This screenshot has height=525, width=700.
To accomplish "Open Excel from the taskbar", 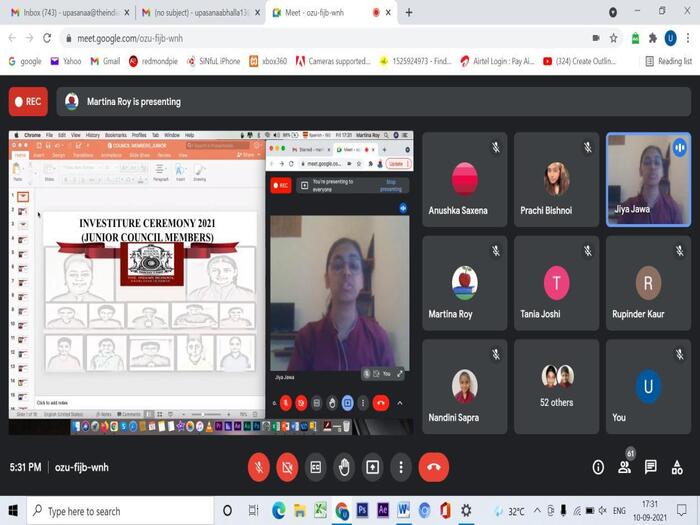I will [320, 510].
